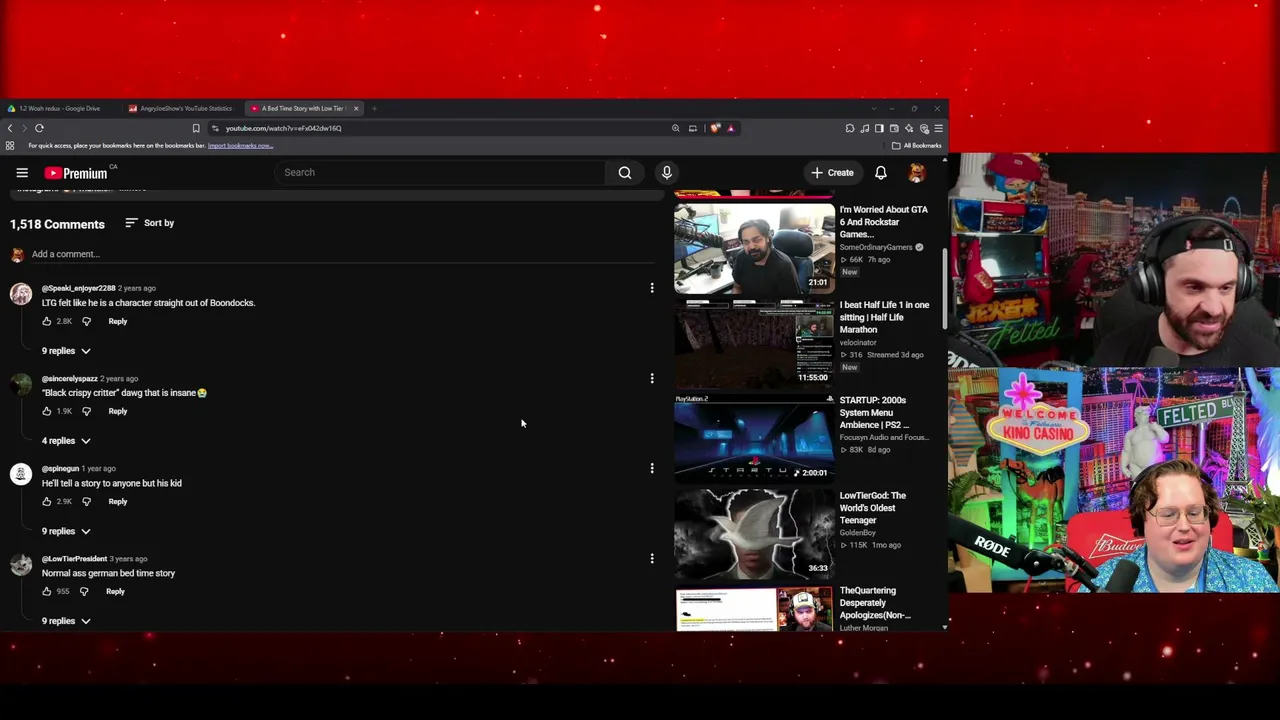Focus the YouTube Search field
Image resolution: width=1280 pixels, height=720 pixels.
click(440, 172)
